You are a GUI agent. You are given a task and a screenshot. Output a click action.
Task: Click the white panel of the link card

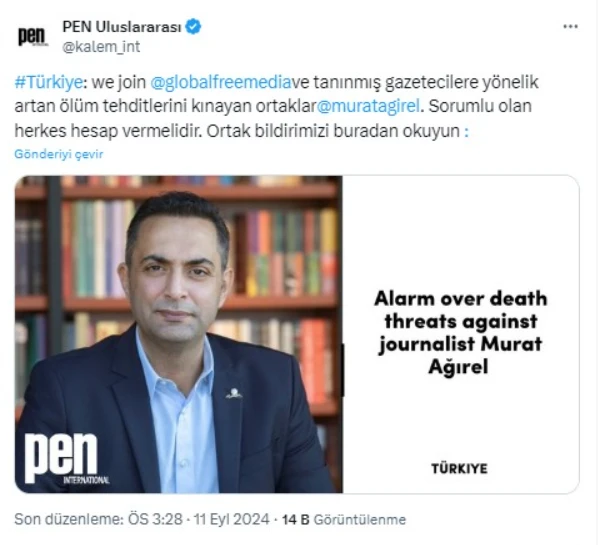tap(461, 334)
